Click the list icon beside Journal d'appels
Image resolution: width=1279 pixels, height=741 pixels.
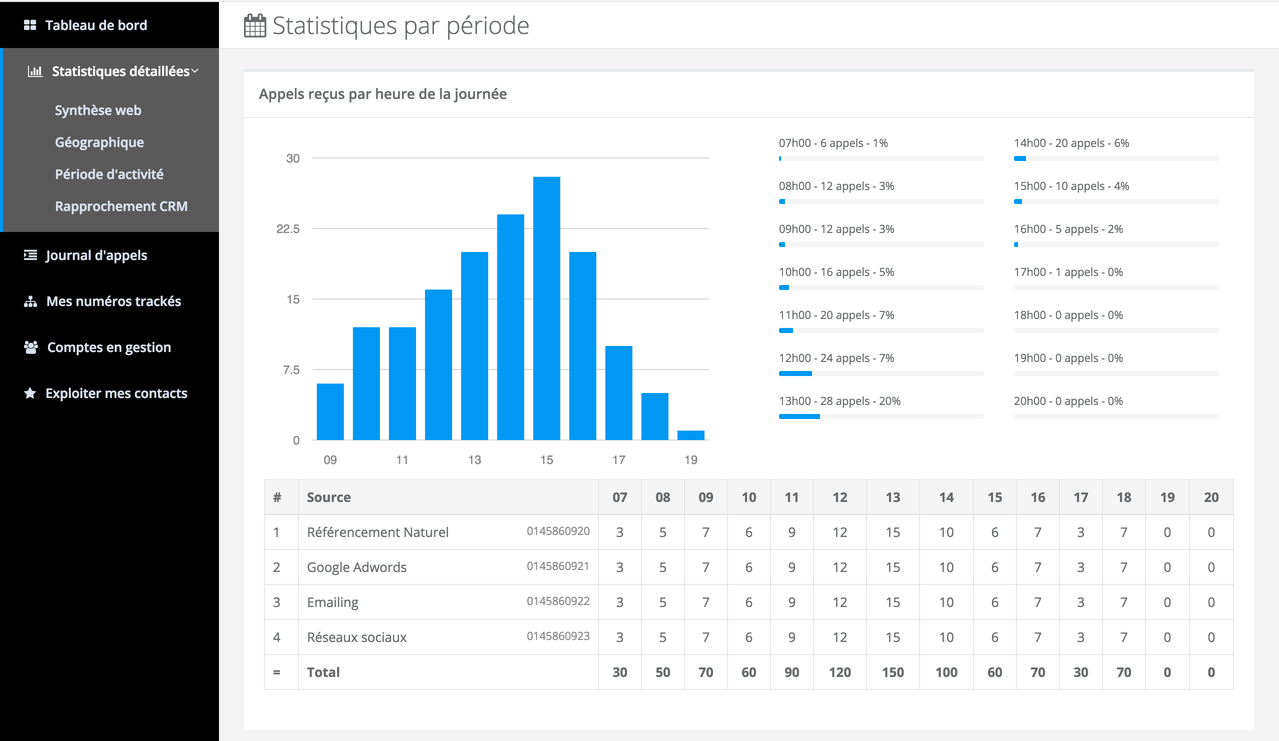tap(30, 255)
